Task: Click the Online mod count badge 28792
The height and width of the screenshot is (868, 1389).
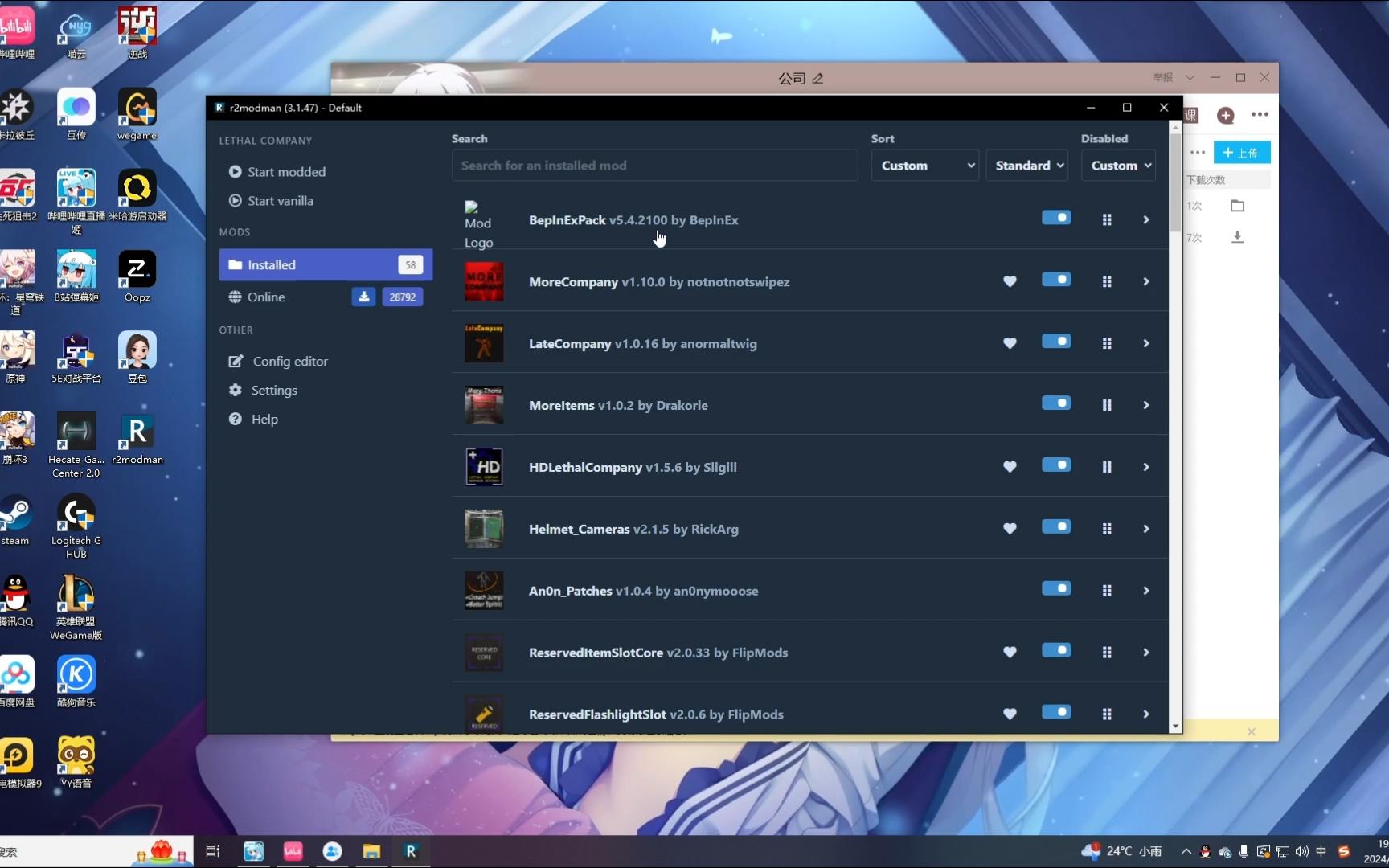Action: [402, 297]
